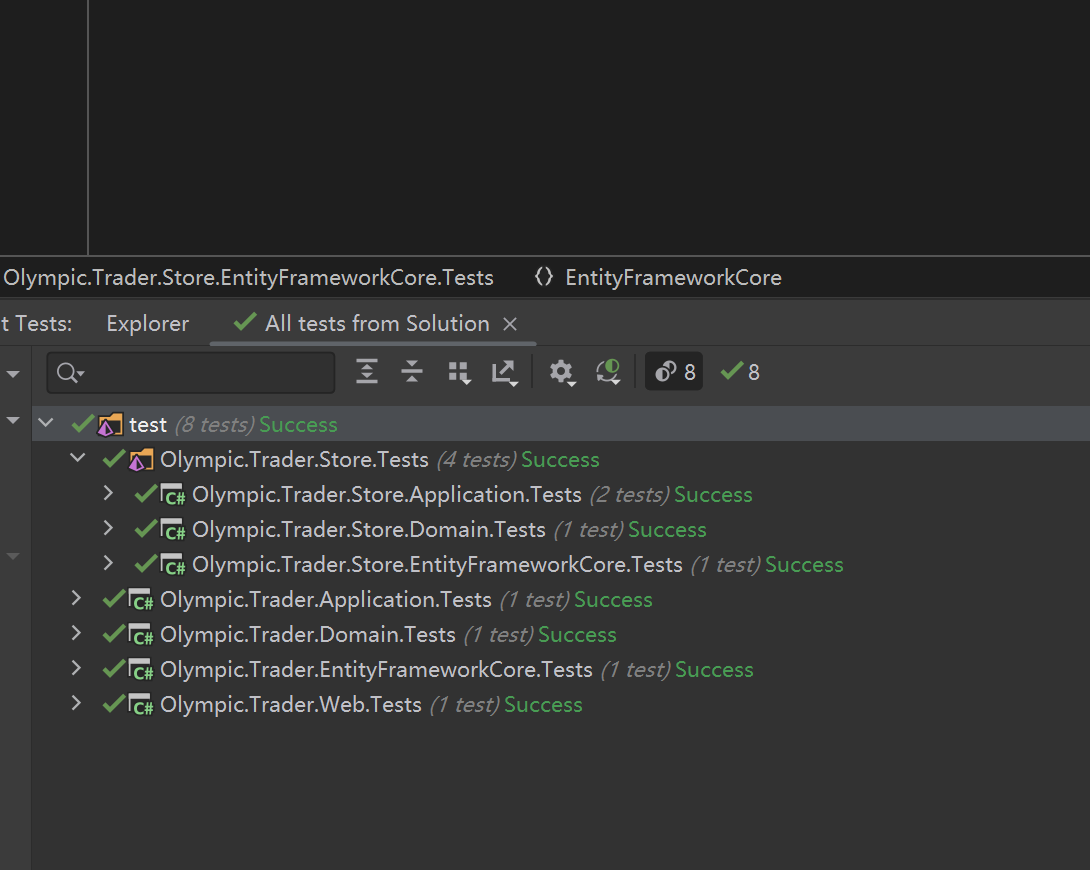
Task: Click the folder icon of Olympic.Trader.Store.Tests
Action: 141,460
